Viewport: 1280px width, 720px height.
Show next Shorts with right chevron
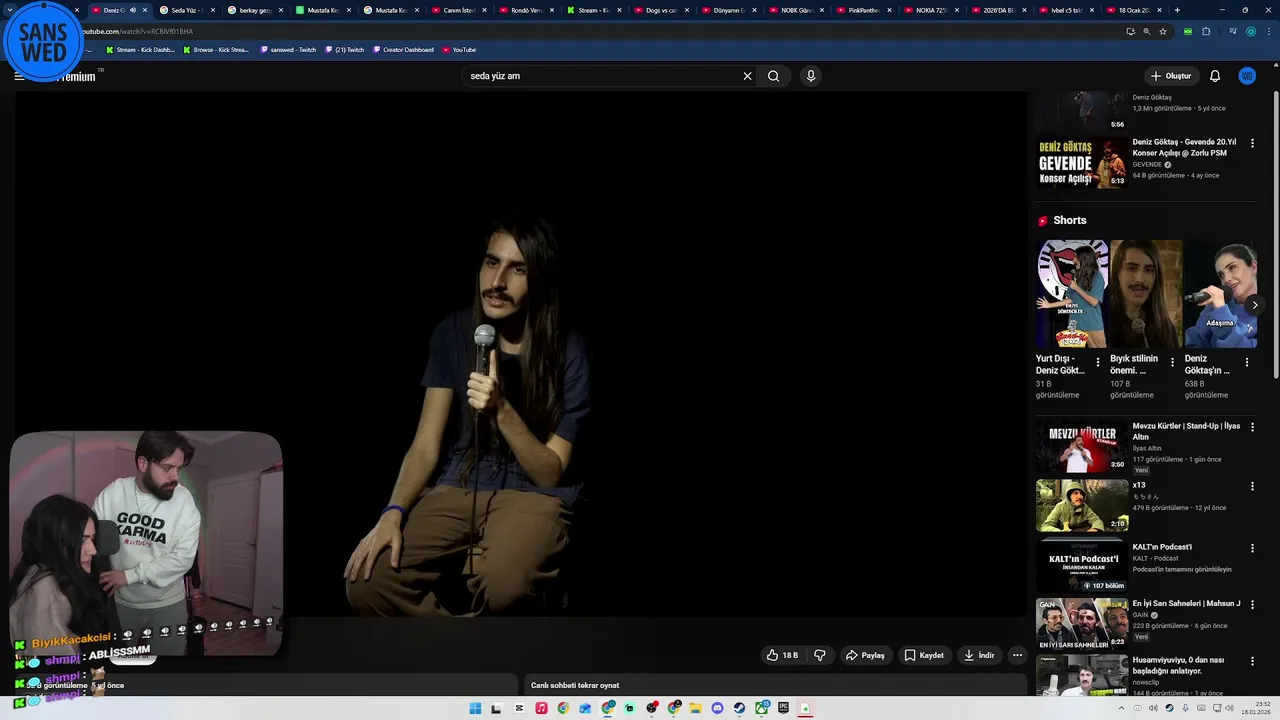[1254, 305]
